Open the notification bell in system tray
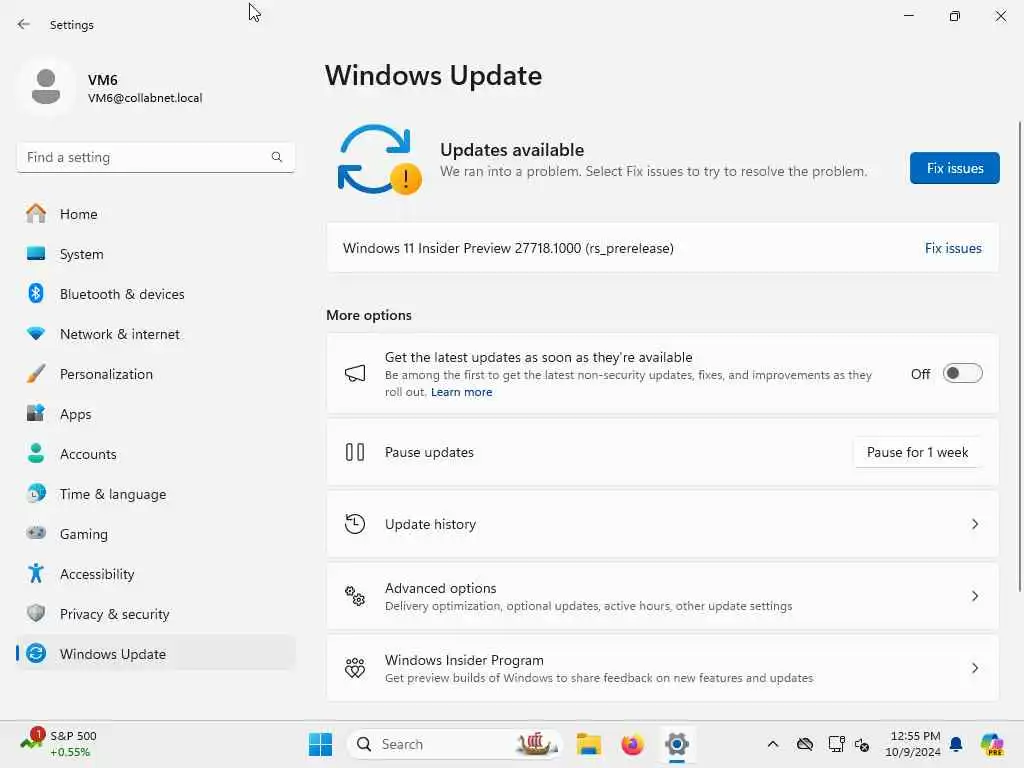Screen dimensions: 1024x768 [x=956, y=744]
